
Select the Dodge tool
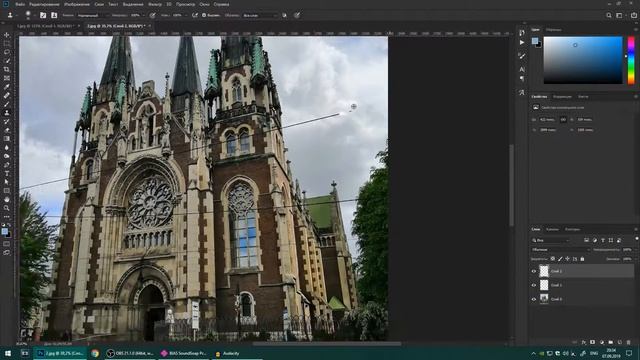coord(7,156)
